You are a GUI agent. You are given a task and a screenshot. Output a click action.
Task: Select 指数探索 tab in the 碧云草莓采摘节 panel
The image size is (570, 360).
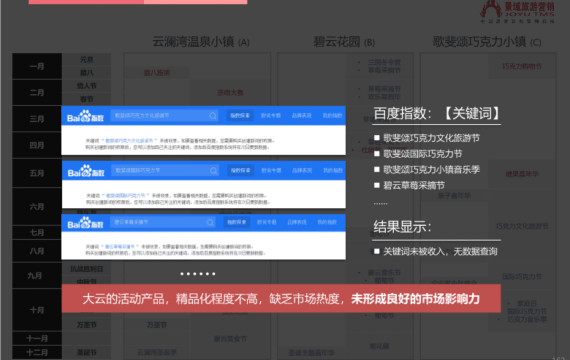[x=237, y=222]
